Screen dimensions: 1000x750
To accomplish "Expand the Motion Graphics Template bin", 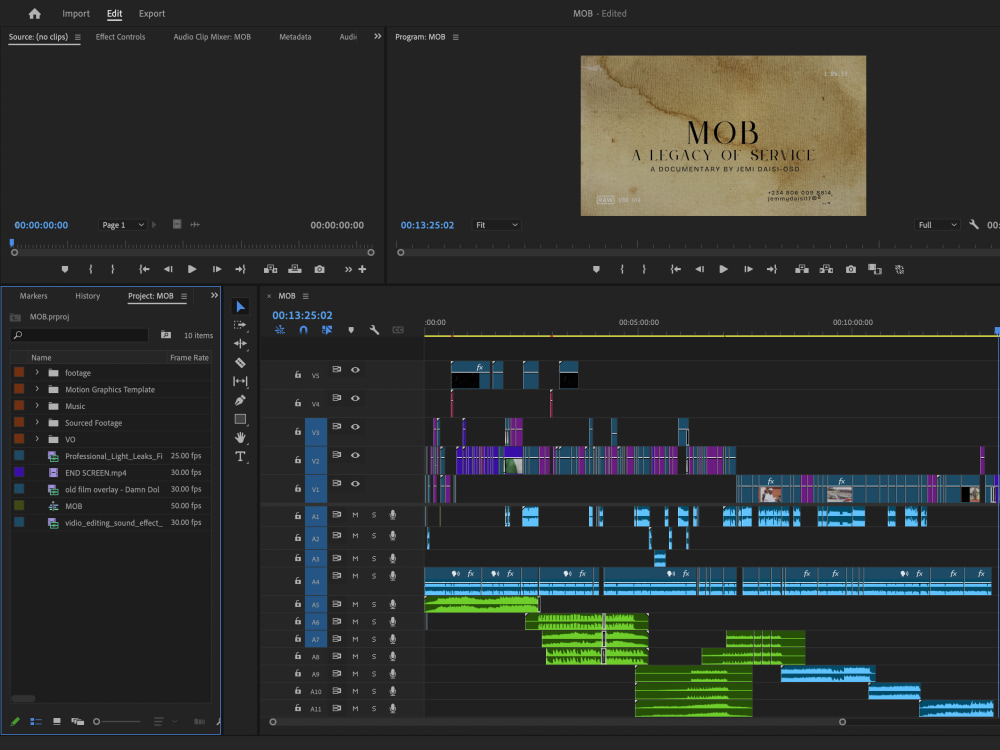I will coord(37,389).
